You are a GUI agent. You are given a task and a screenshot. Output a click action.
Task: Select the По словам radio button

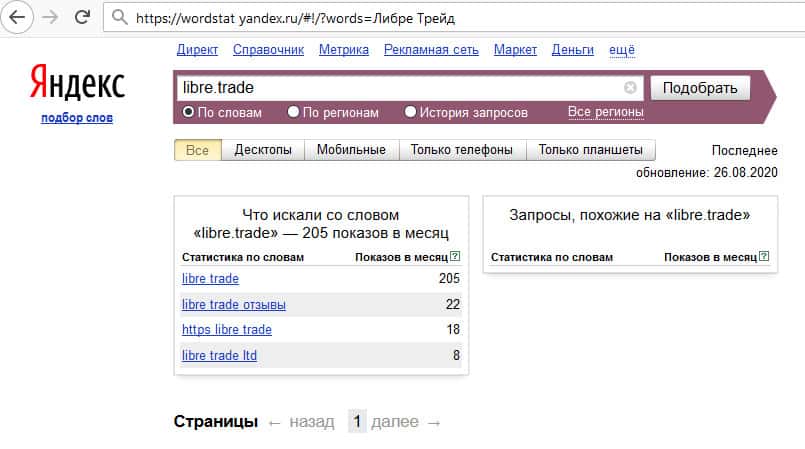tap(188, 112)
